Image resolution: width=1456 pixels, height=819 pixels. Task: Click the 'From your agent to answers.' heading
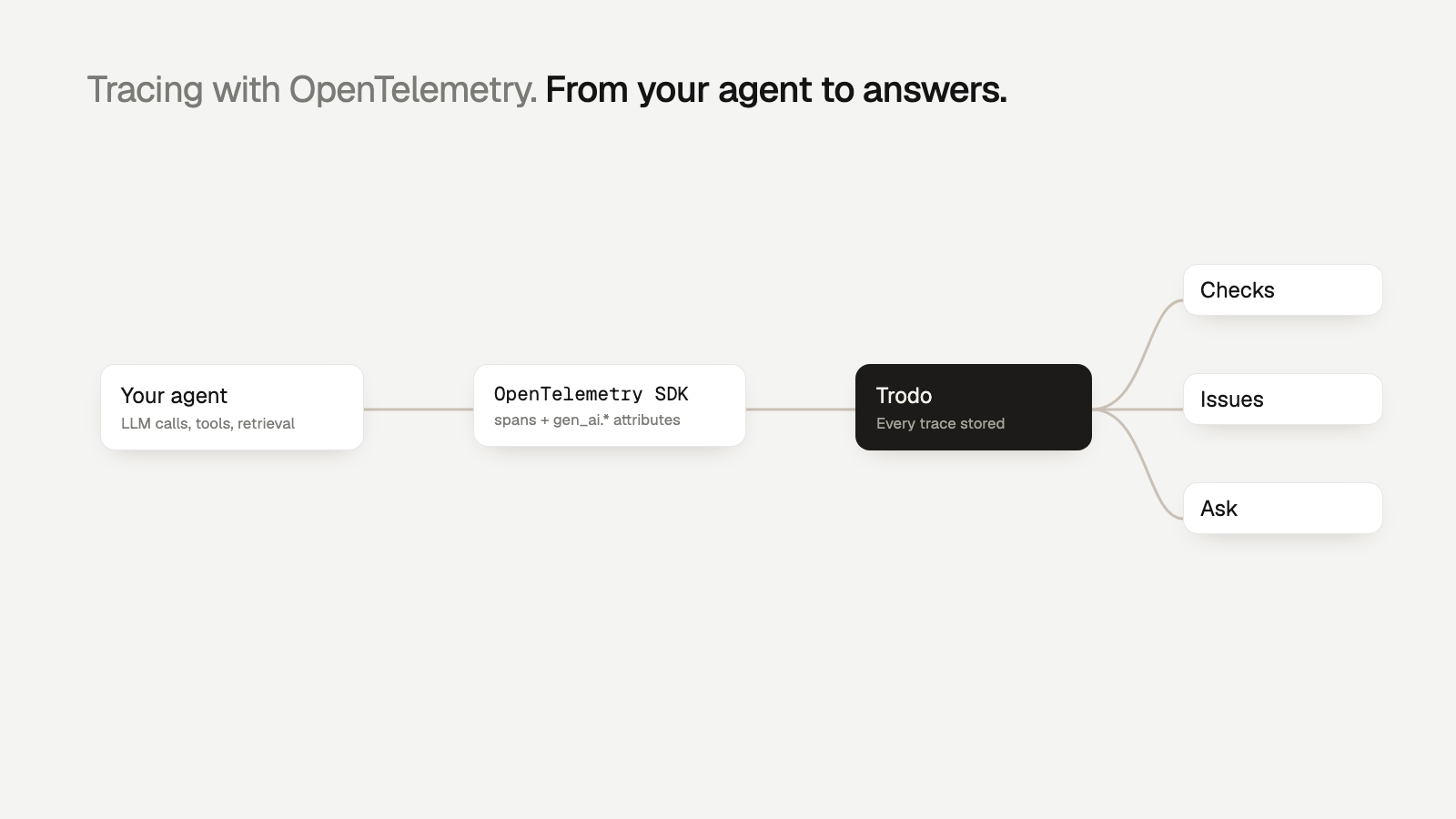pyautogui.click(x=776, y=90)
